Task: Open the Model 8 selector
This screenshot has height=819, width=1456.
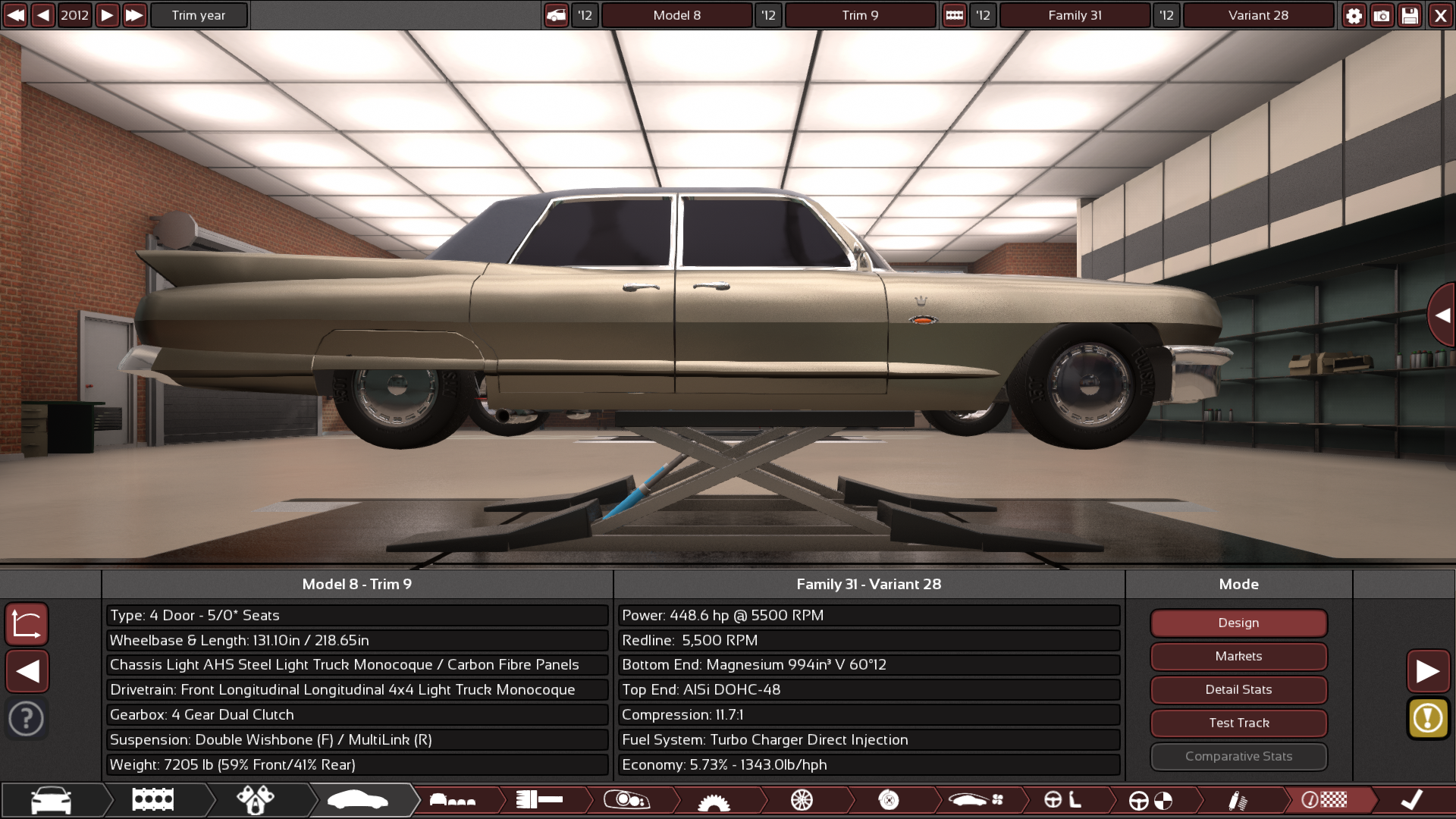Action: pyautogui.click(x=676, y=15)
